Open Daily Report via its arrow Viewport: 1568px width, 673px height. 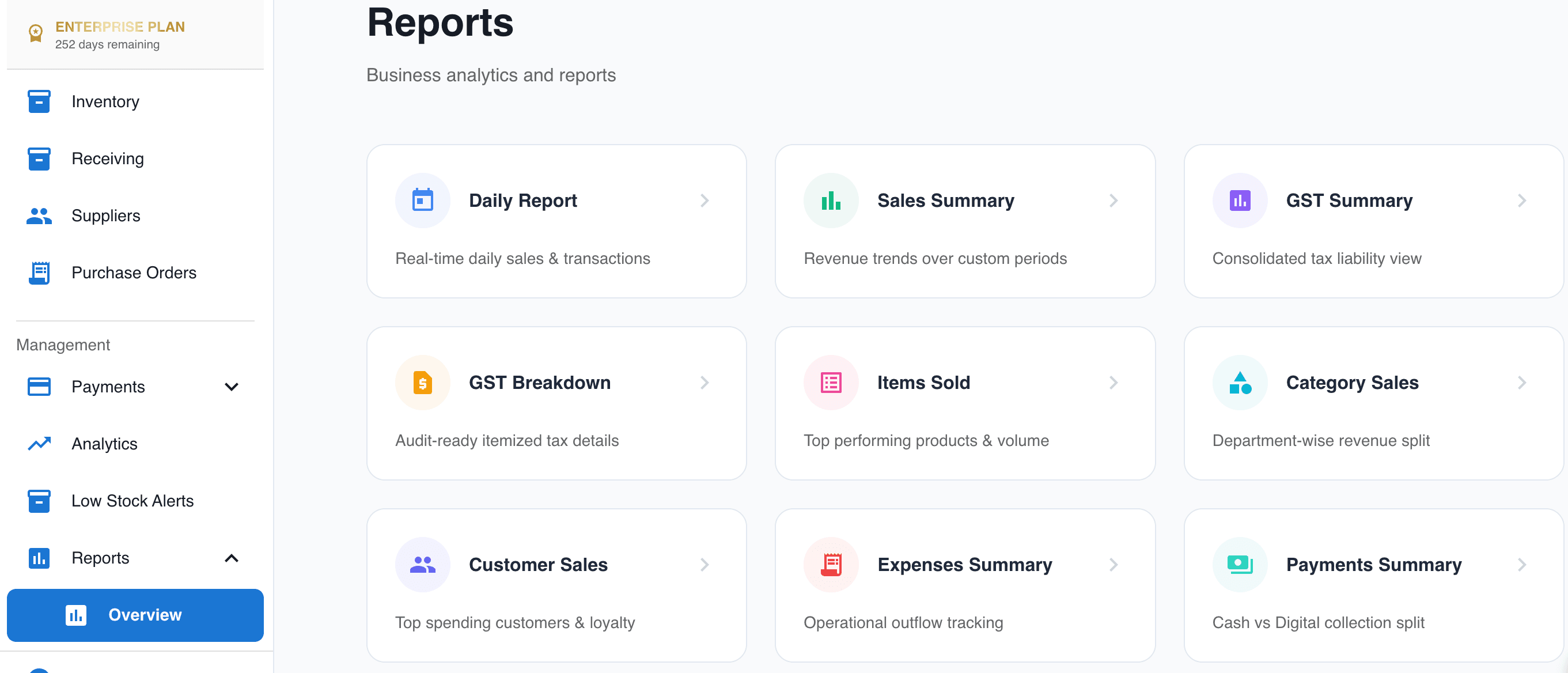705,201
